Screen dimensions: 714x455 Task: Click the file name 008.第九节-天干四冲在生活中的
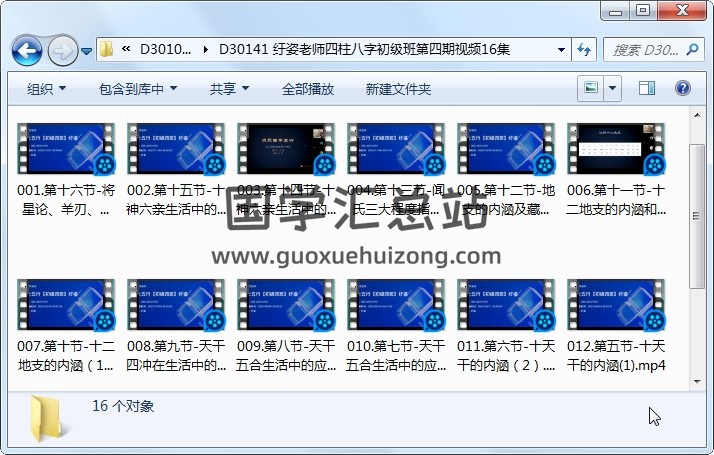[176, 356]
